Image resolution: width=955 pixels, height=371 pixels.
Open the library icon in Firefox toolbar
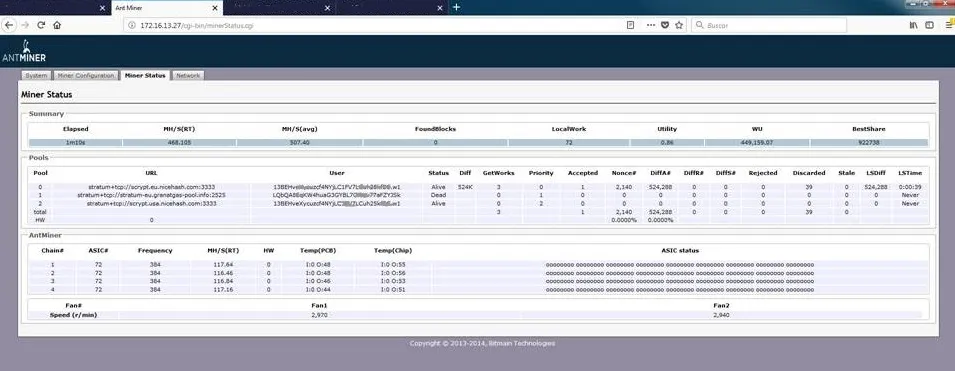click(913, 25)
